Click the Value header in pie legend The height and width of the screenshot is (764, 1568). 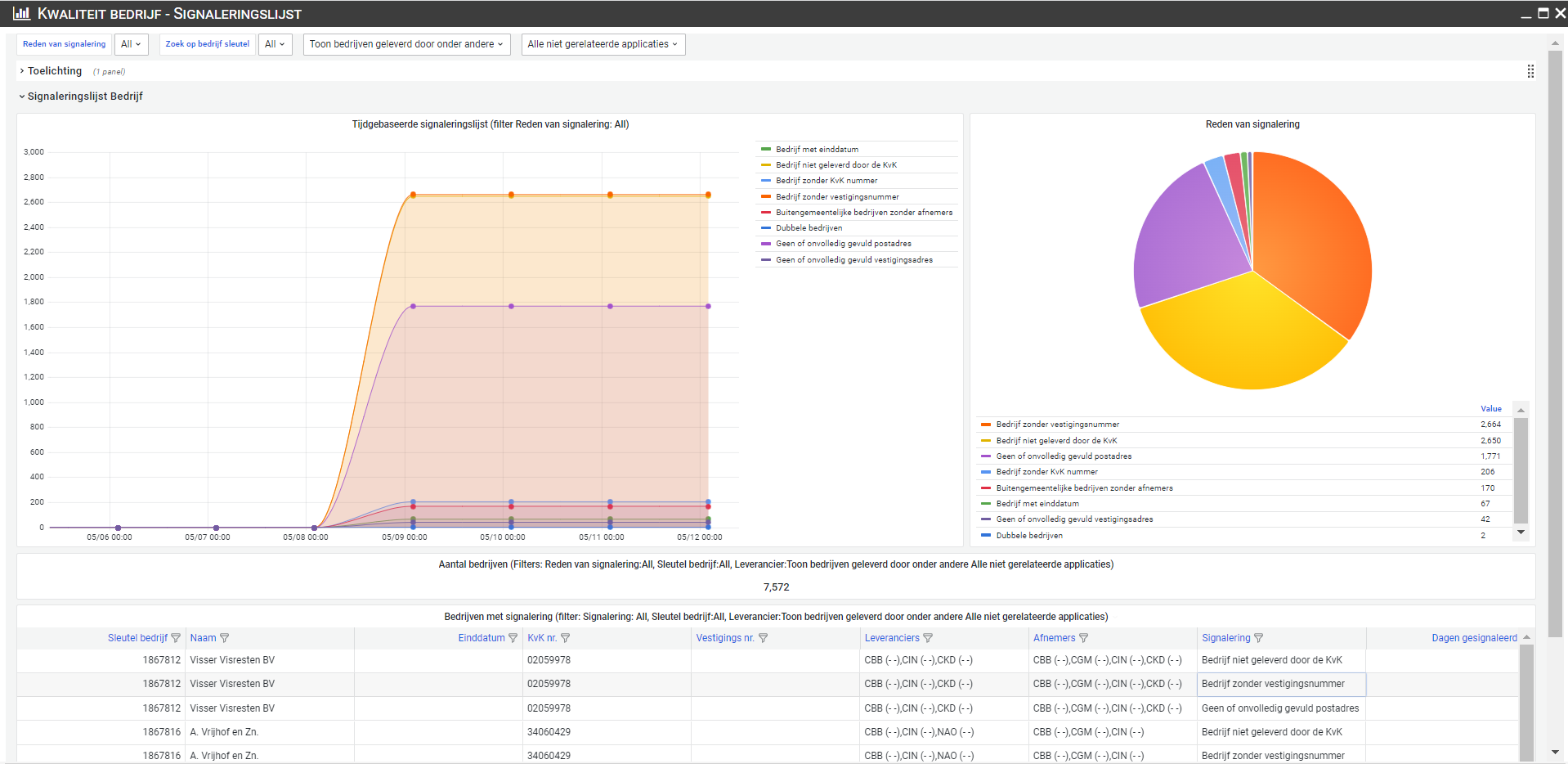click(x=1490, y=409)
